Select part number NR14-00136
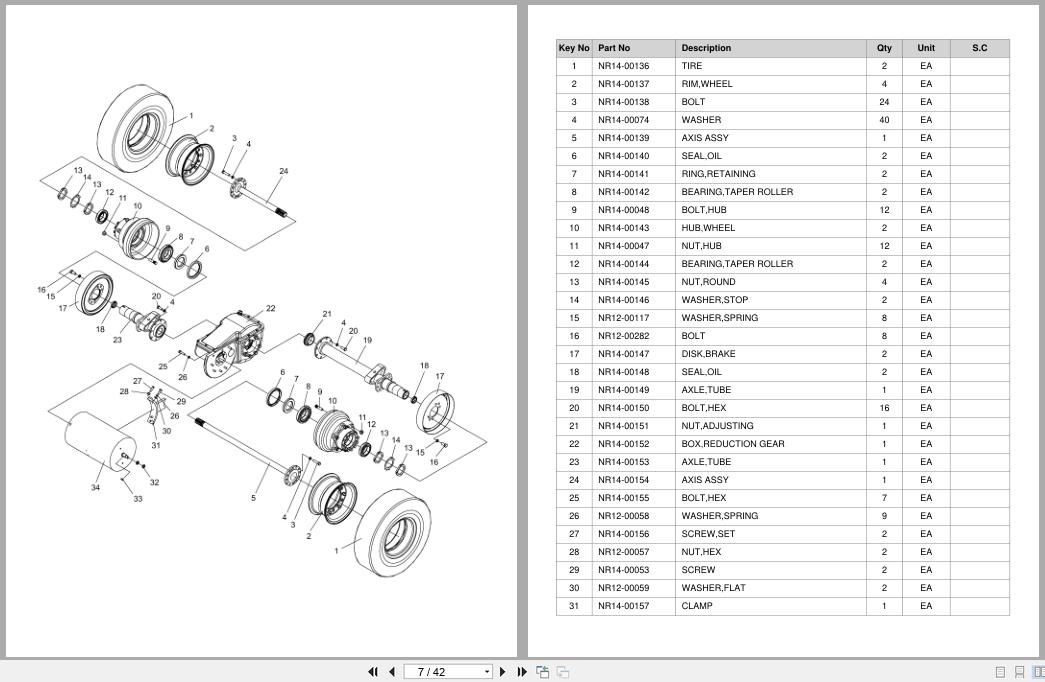1045x682 pixels. 623,66
